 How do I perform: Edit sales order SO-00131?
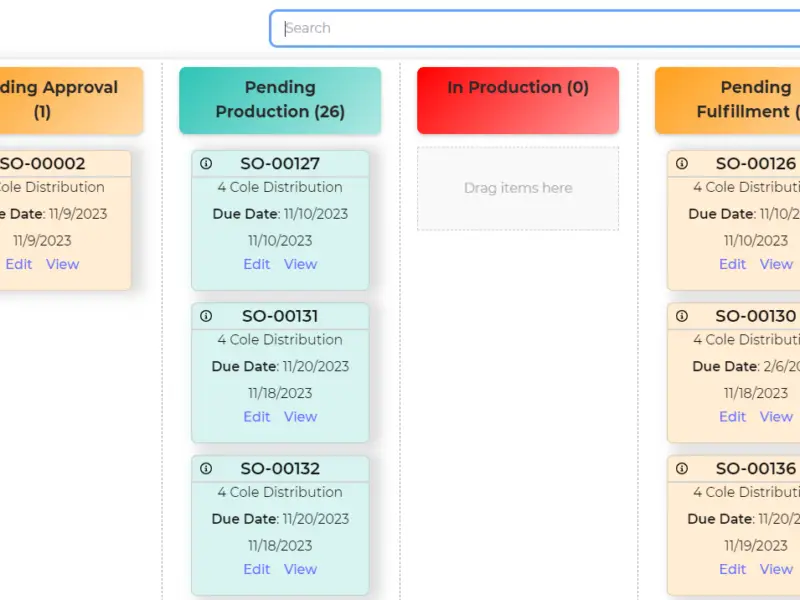[257, 417]
